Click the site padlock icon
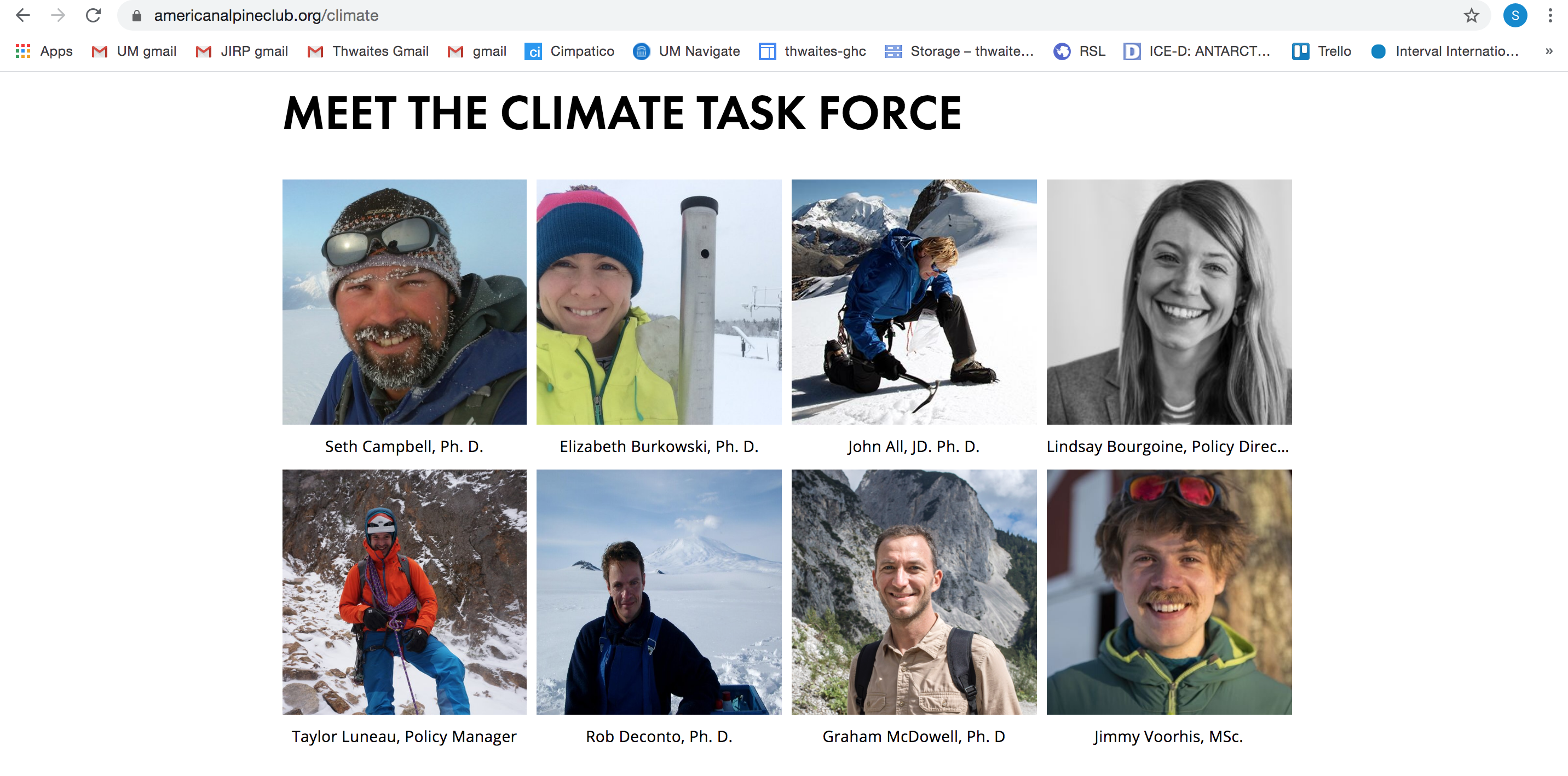The width and height of the screenshot is (1568, 776). click(137, 16)
